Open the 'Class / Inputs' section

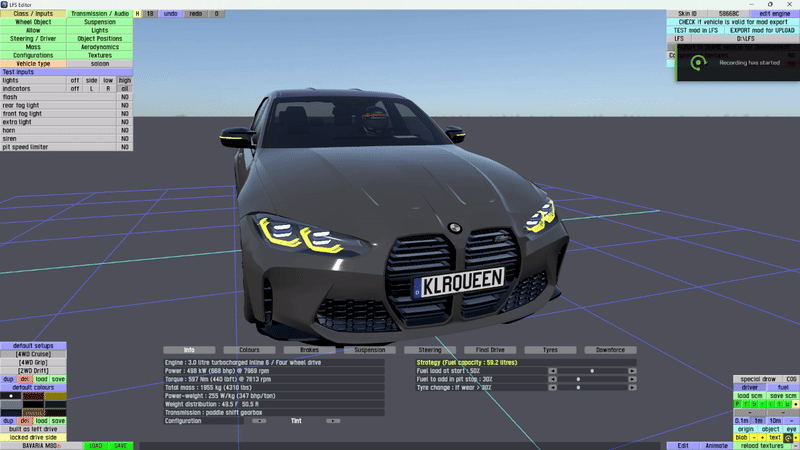pyautogui.click(x=33, y=14)
